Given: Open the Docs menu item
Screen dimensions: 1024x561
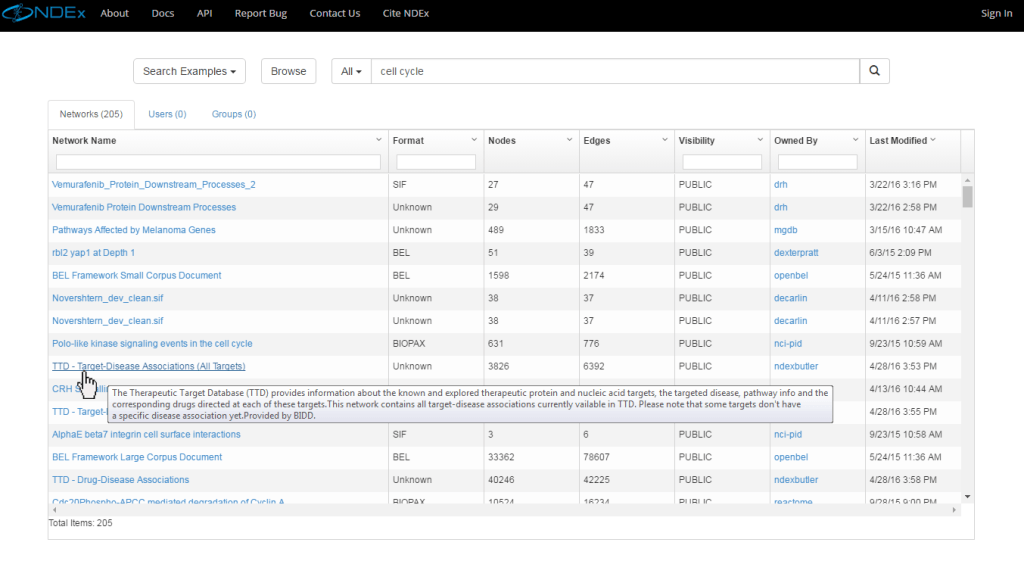Looking at the screenshot, I should point(163,13).
